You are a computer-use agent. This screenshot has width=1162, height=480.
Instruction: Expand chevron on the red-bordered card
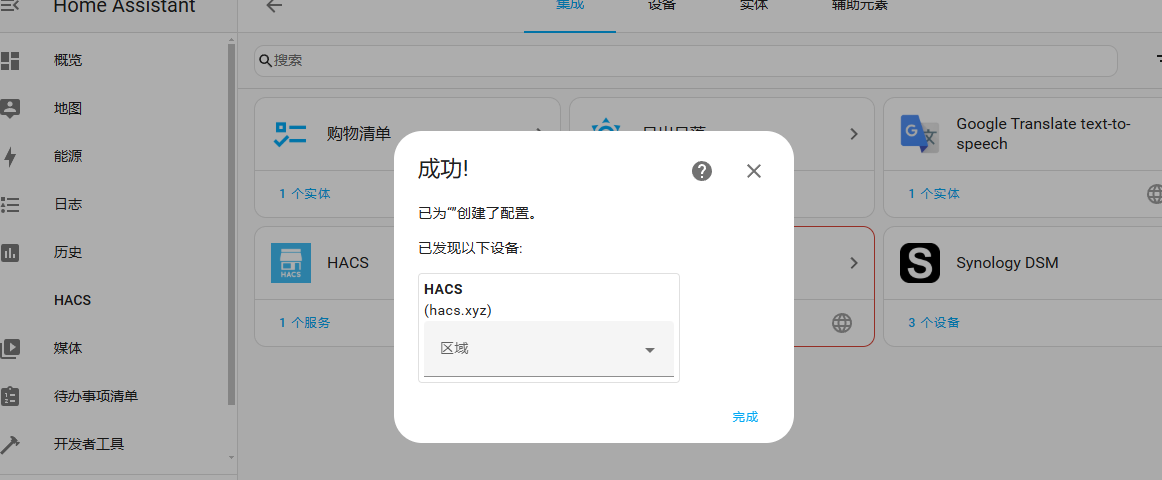pos(854,263)
